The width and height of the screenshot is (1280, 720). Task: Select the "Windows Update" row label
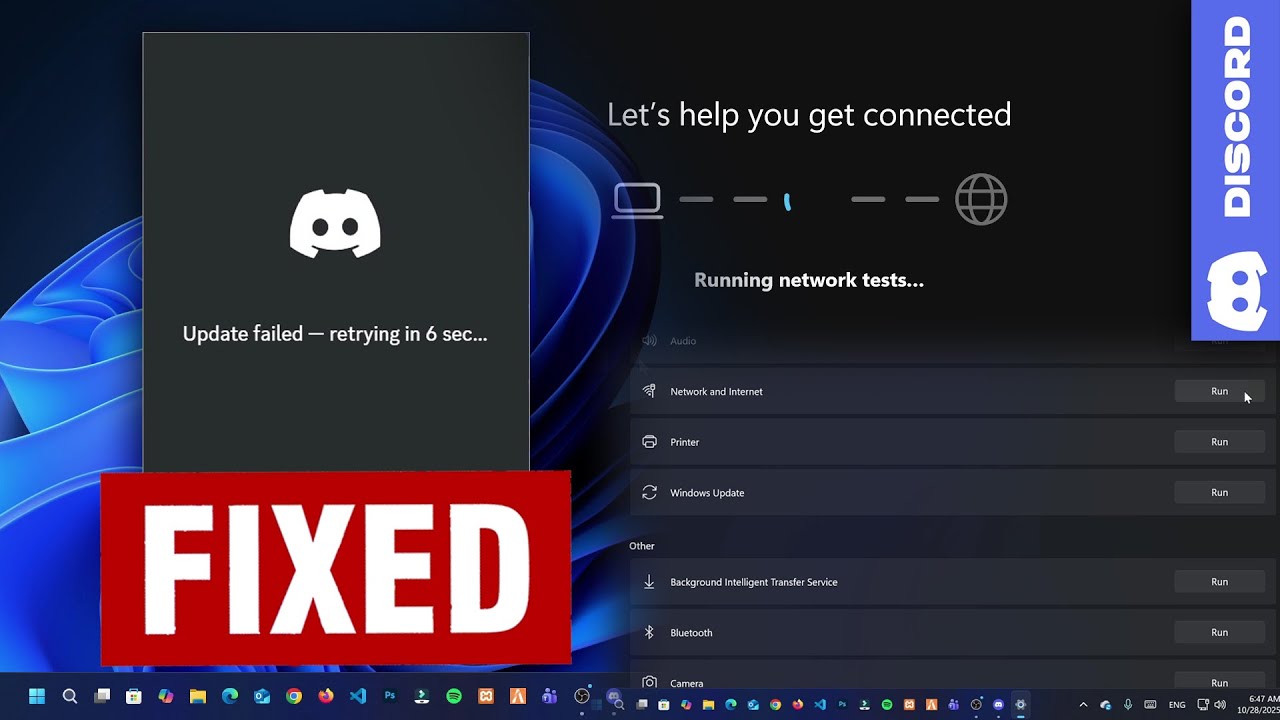(x=707, y=493)
